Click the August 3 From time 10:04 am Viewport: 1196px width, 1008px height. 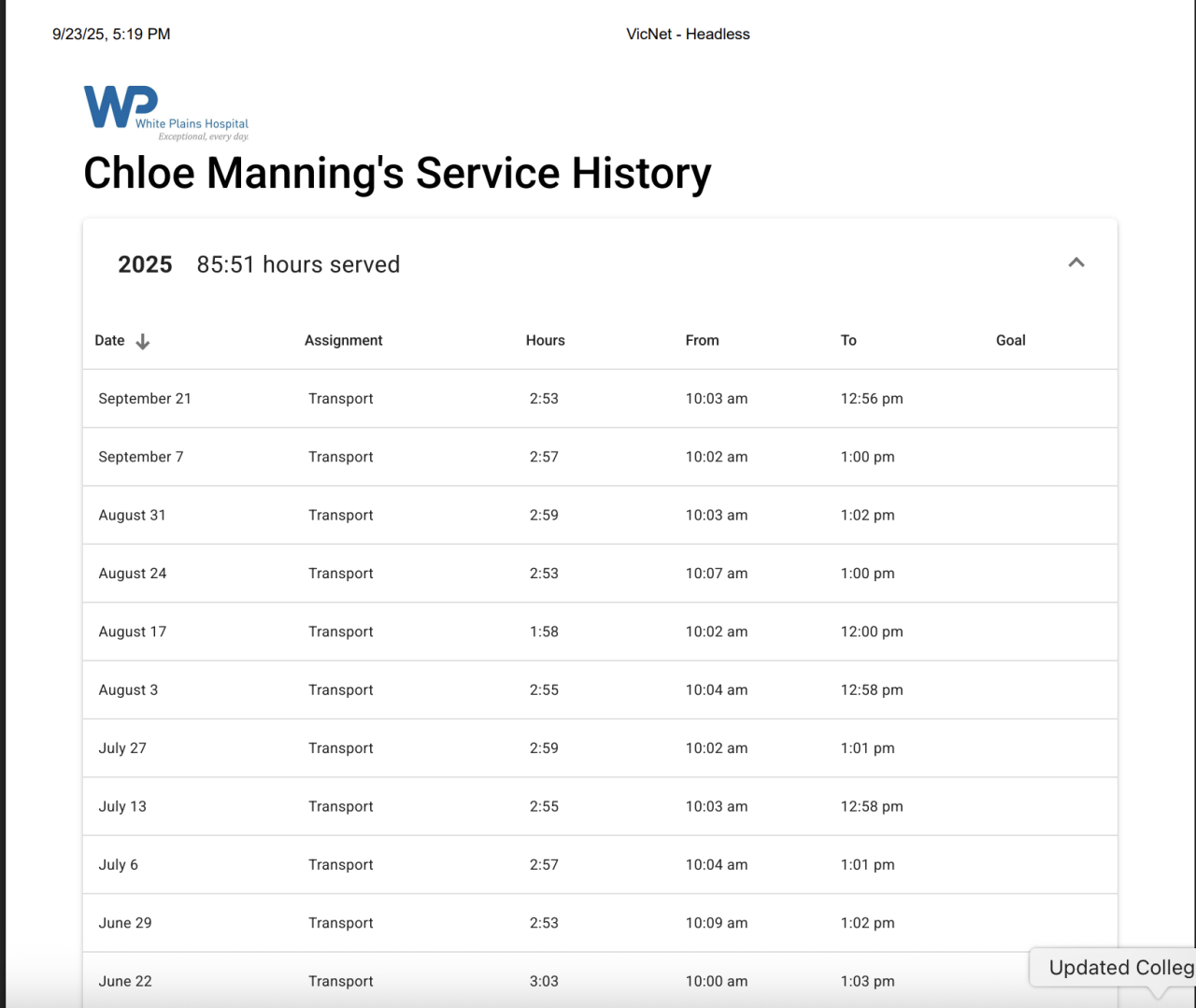[x=717, y=690]
